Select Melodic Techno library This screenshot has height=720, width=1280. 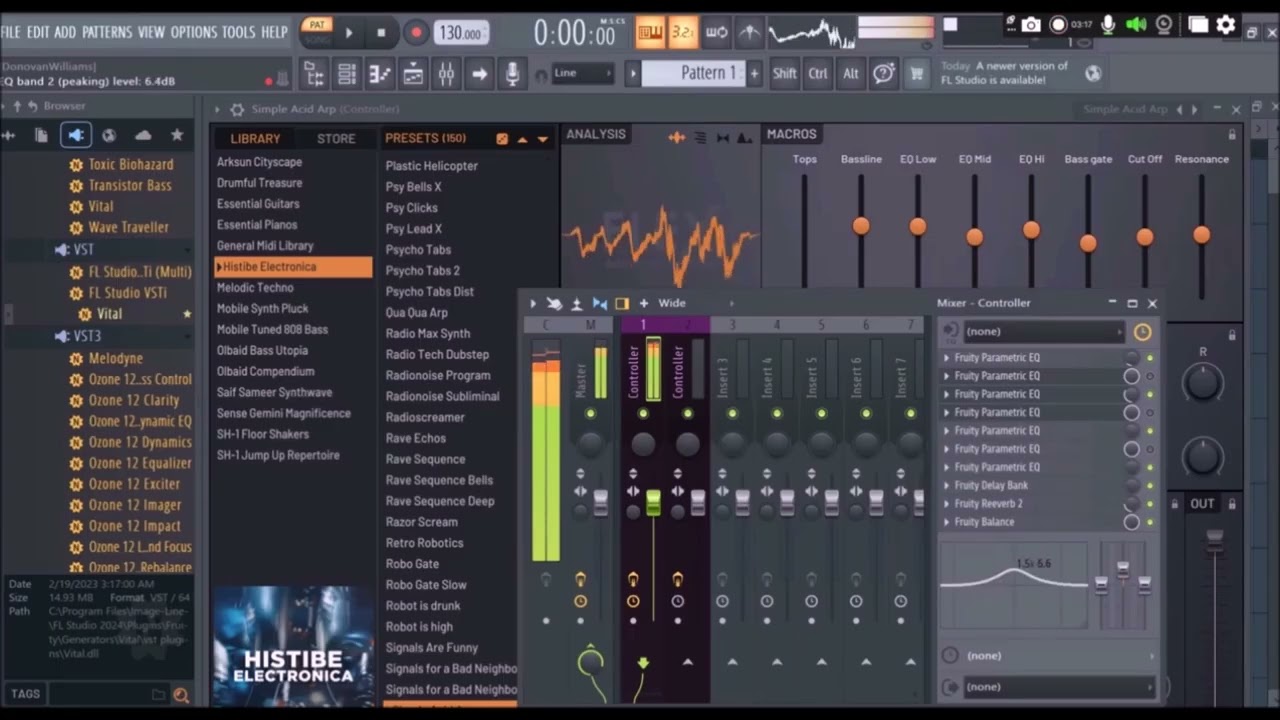pyautogui.click(x=255, y=288)
